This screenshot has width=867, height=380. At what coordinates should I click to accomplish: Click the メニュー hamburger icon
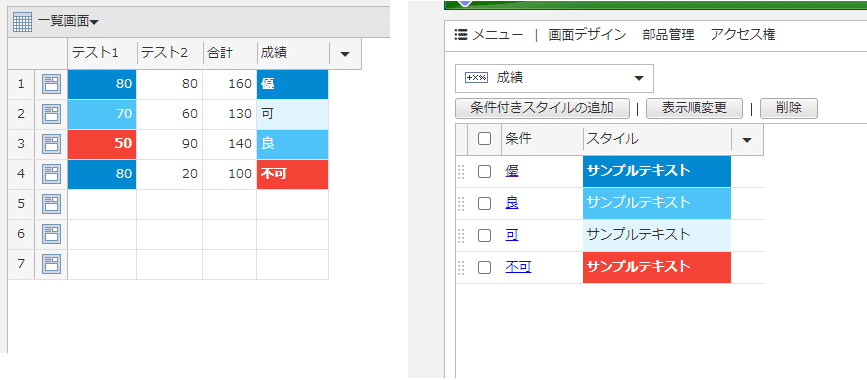pyautogui.click(x=461, y=35)
